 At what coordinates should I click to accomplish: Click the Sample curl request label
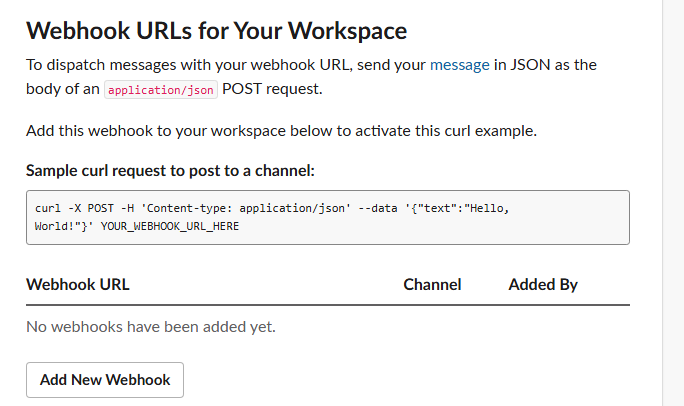coord(170,171)
